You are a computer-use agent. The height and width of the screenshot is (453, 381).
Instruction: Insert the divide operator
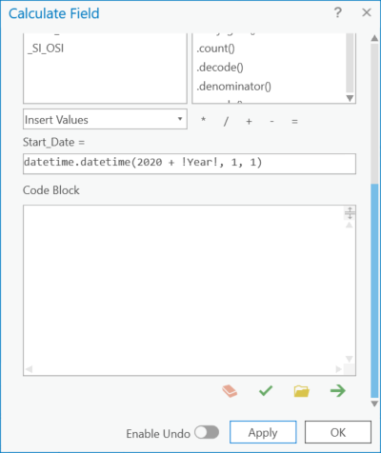(226, 121)
